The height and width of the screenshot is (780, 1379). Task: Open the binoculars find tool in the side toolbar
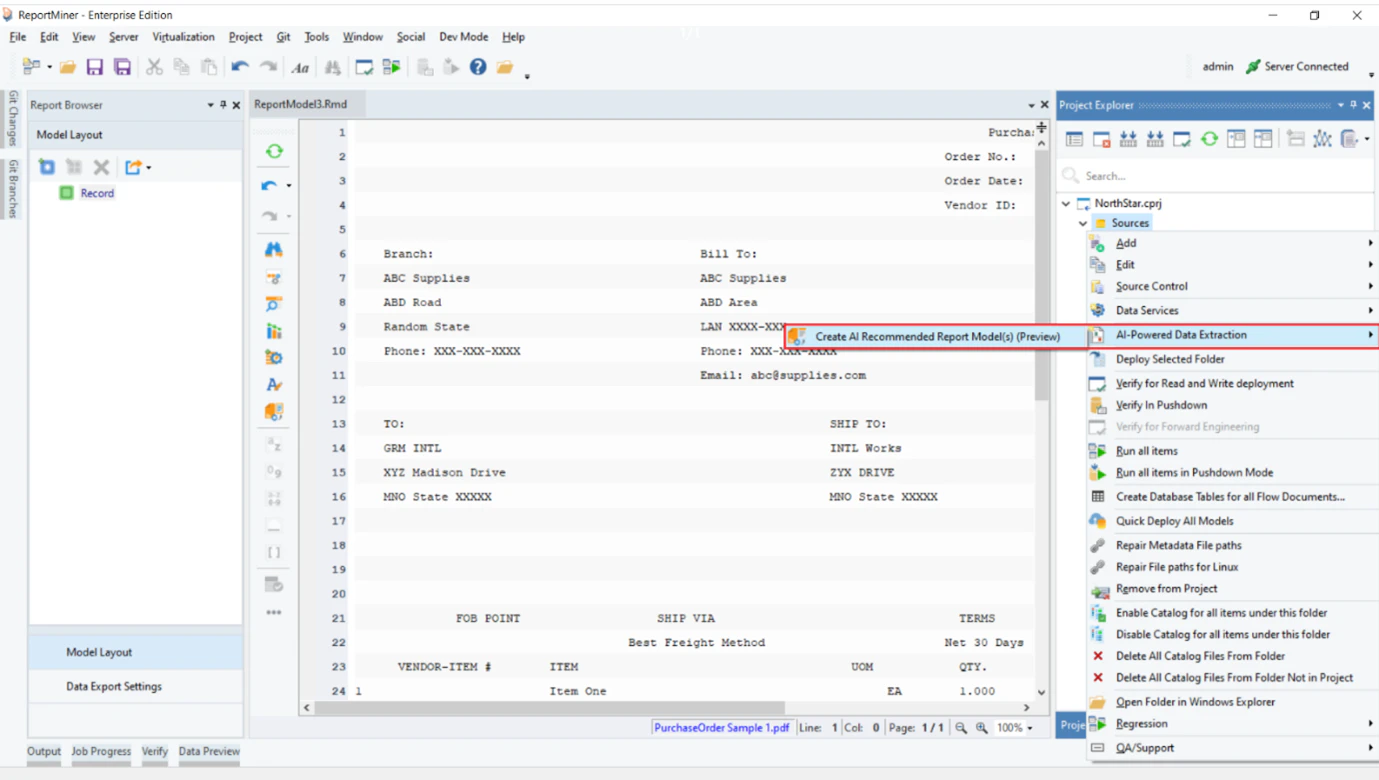point(273,248)
